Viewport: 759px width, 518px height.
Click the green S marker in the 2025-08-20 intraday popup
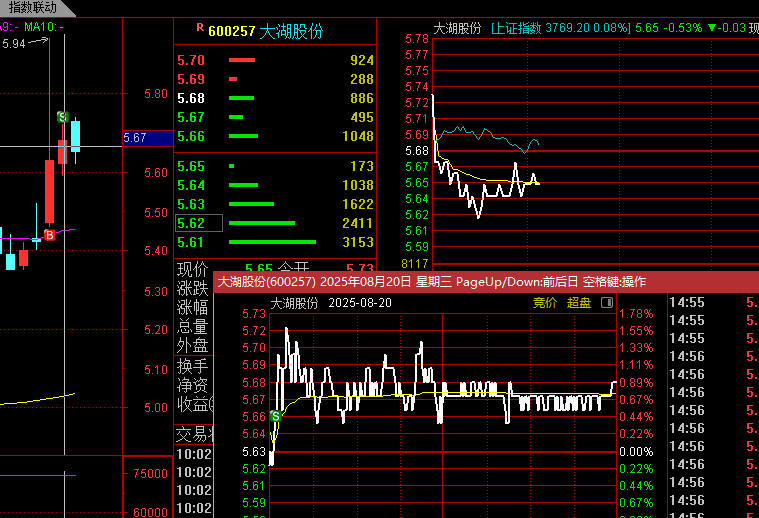(276, 416)
